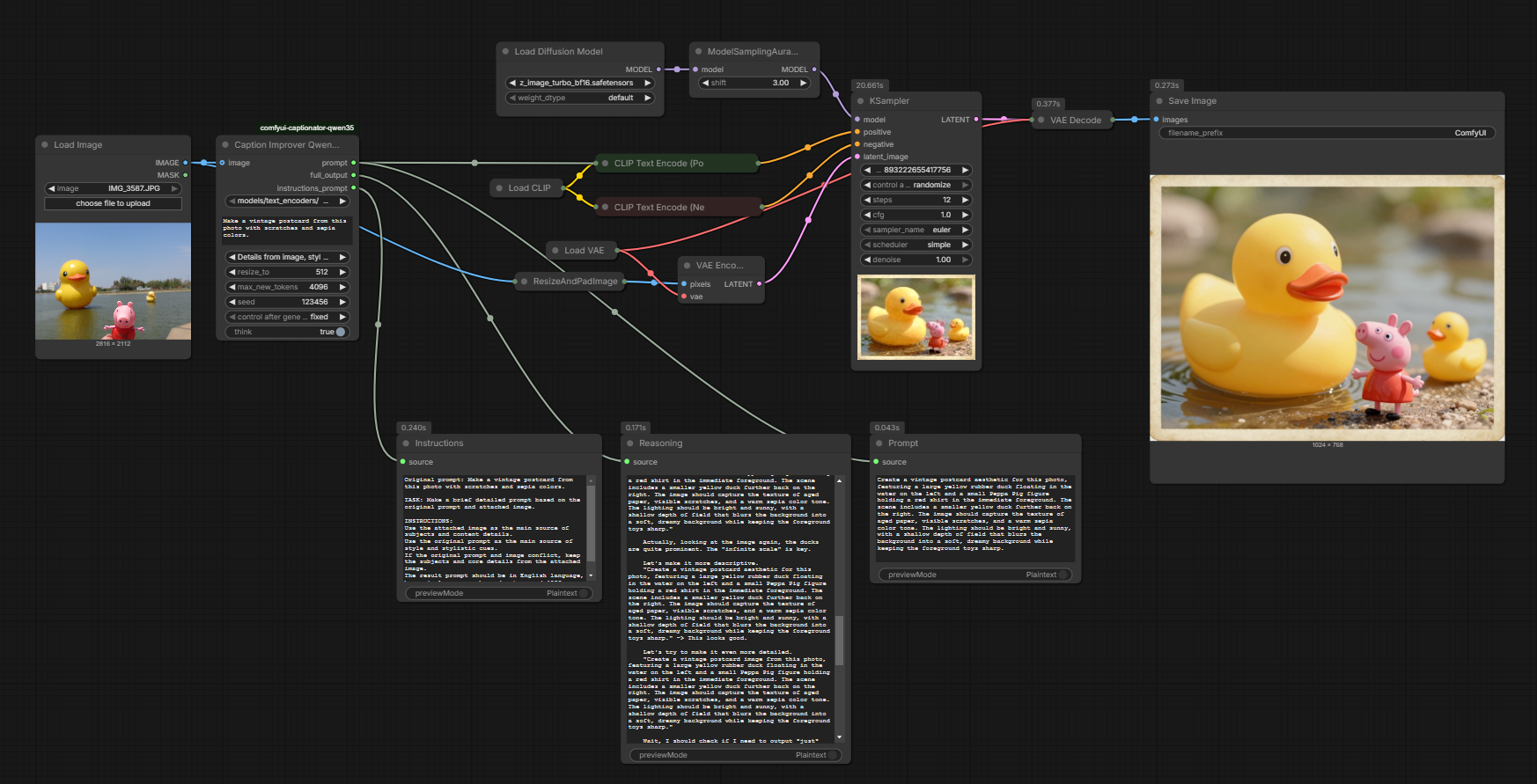The image size is (1537, 784).
Task: Expand the Load CLIP node dot
Action: click(x=499, y=188)
